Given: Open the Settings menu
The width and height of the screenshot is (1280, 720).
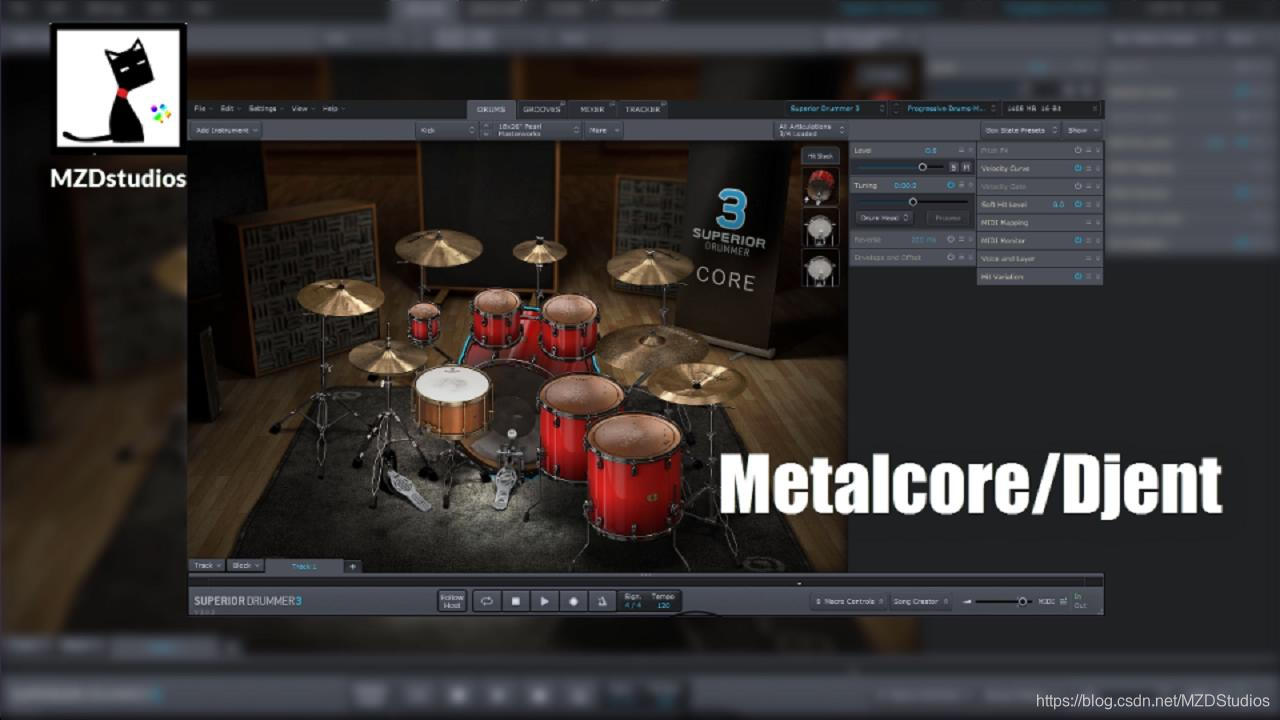Looking at the screenshot, I should point(266,108).
